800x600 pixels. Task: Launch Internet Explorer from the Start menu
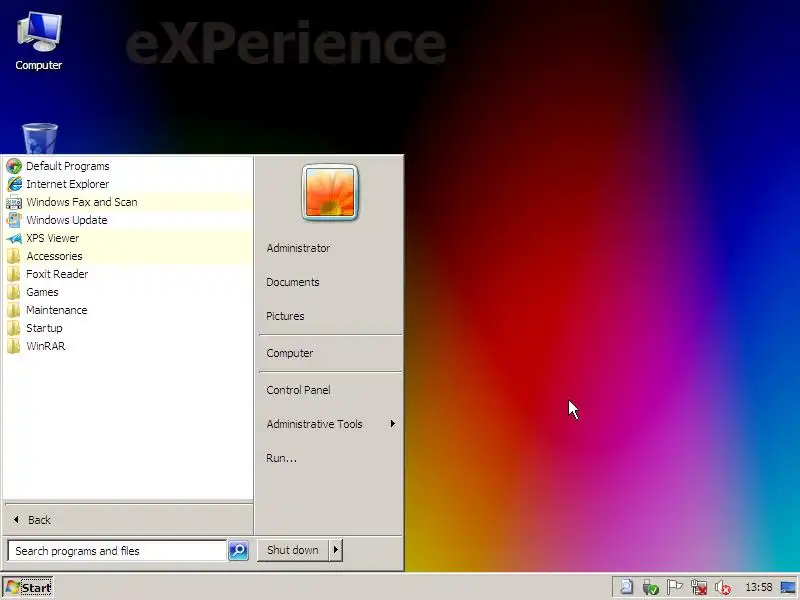[128, 184]
